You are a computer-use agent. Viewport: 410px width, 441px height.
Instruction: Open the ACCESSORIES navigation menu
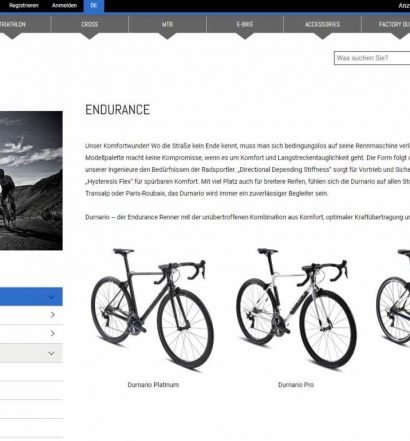[322, 24]
